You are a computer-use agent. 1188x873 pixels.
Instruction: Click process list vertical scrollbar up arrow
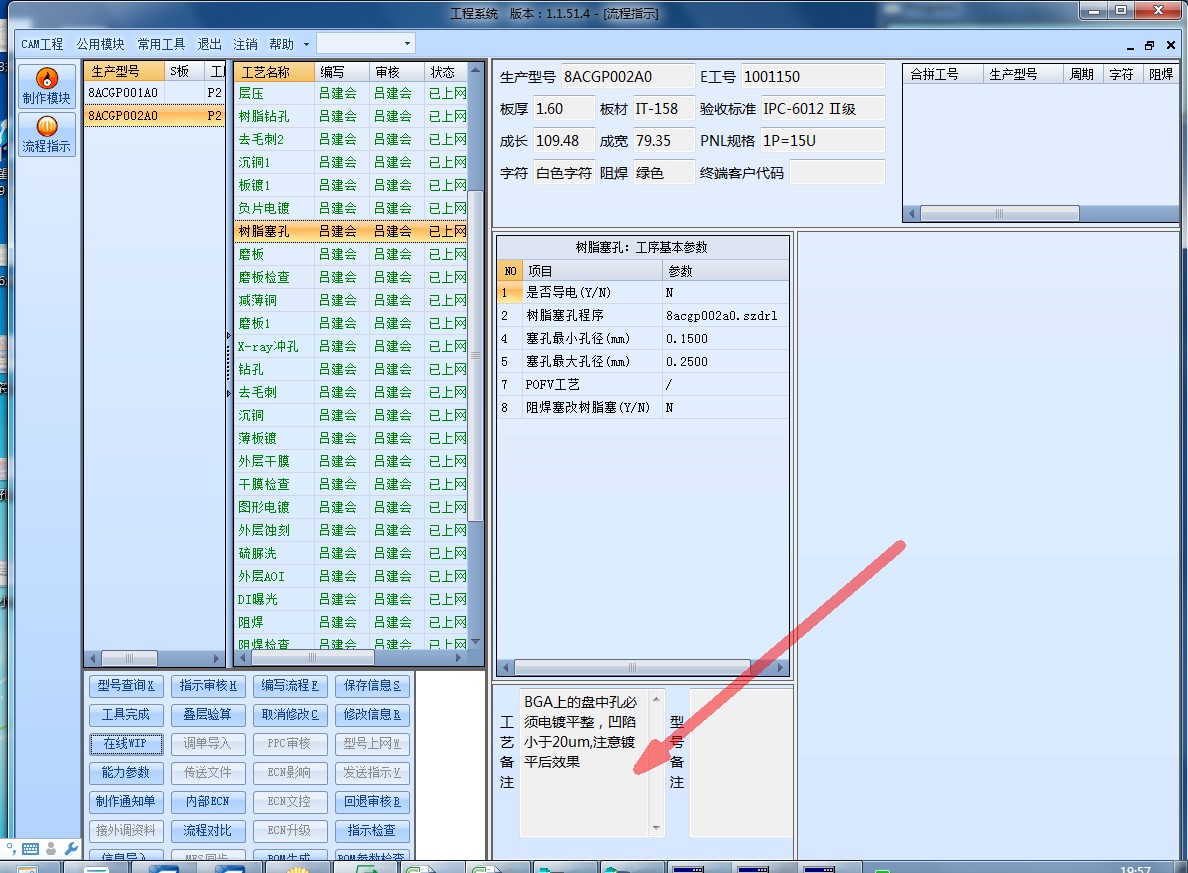point(476,70)
